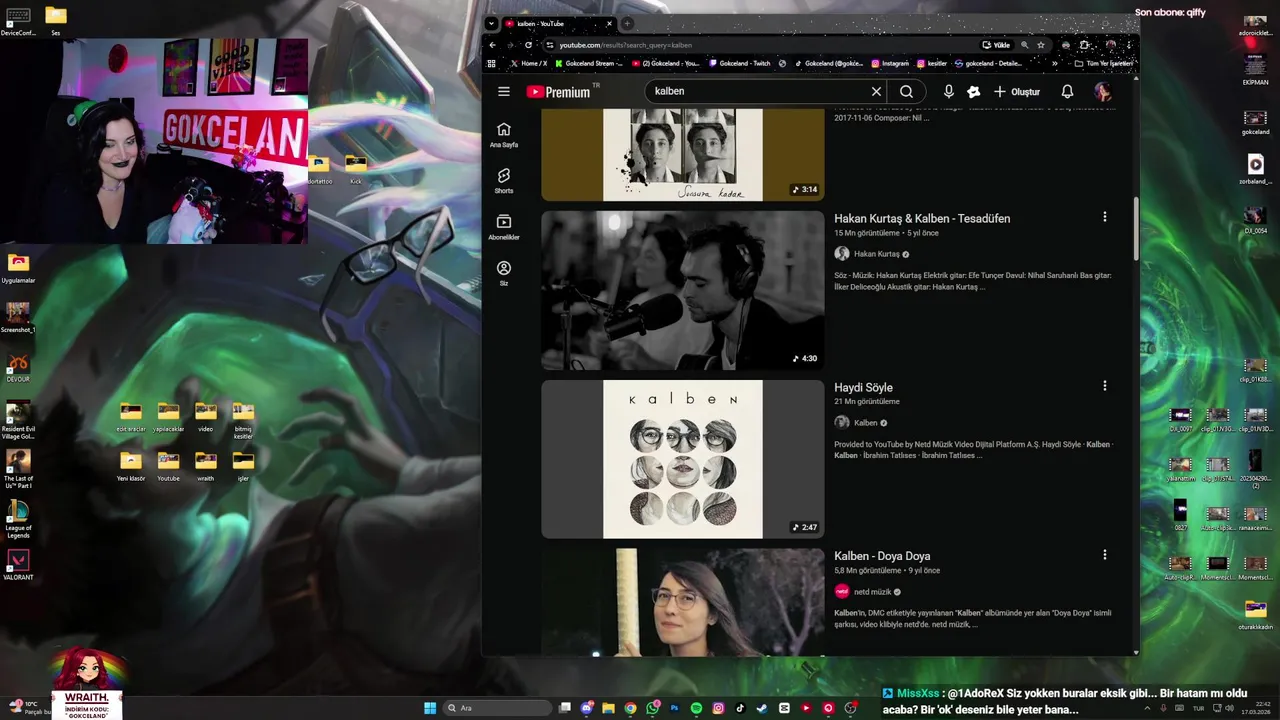
Task: Open more options for Tesadüfen video
Action: tap(1105, 217)
